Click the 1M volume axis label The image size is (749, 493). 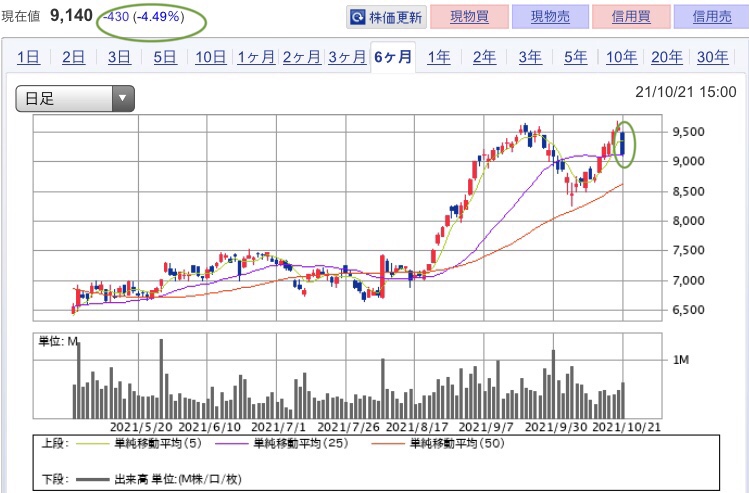click(681, 360)
